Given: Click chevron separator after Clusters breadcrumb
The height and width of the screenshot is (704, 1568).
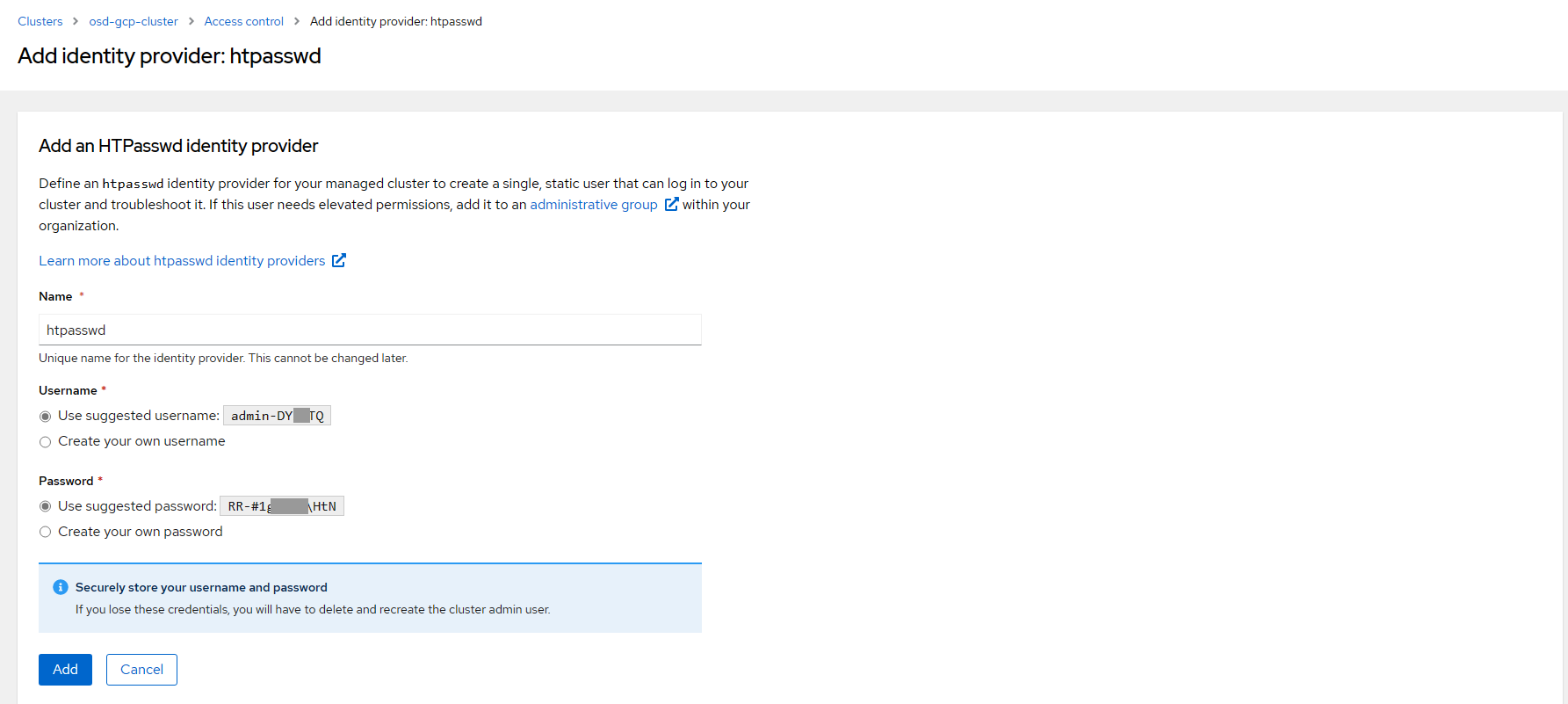Looking at the screenshot, I should 76,21.
